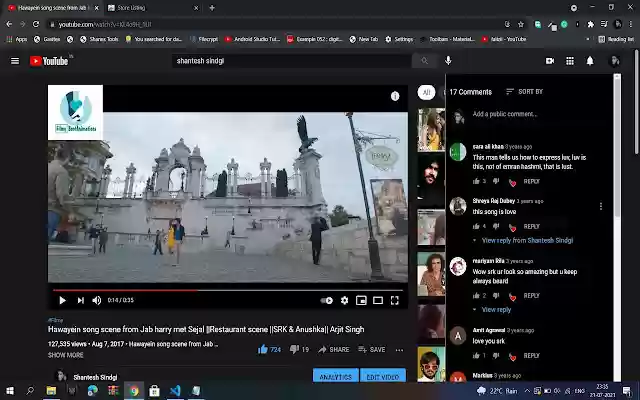Open the Reading list
This screenshot has width=640, height=400.
tap(616, 39)
